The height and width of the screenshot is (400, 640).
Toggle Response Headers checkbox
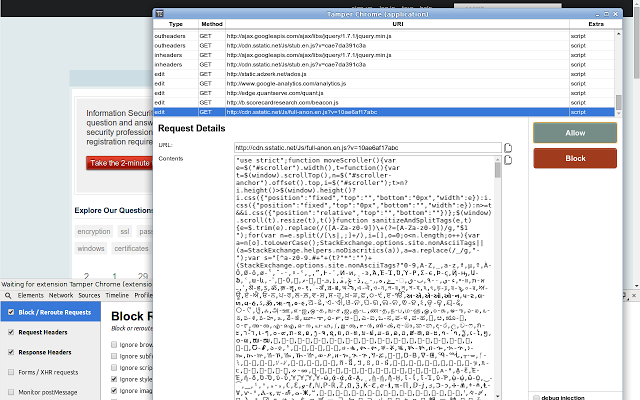click(11, 352)
